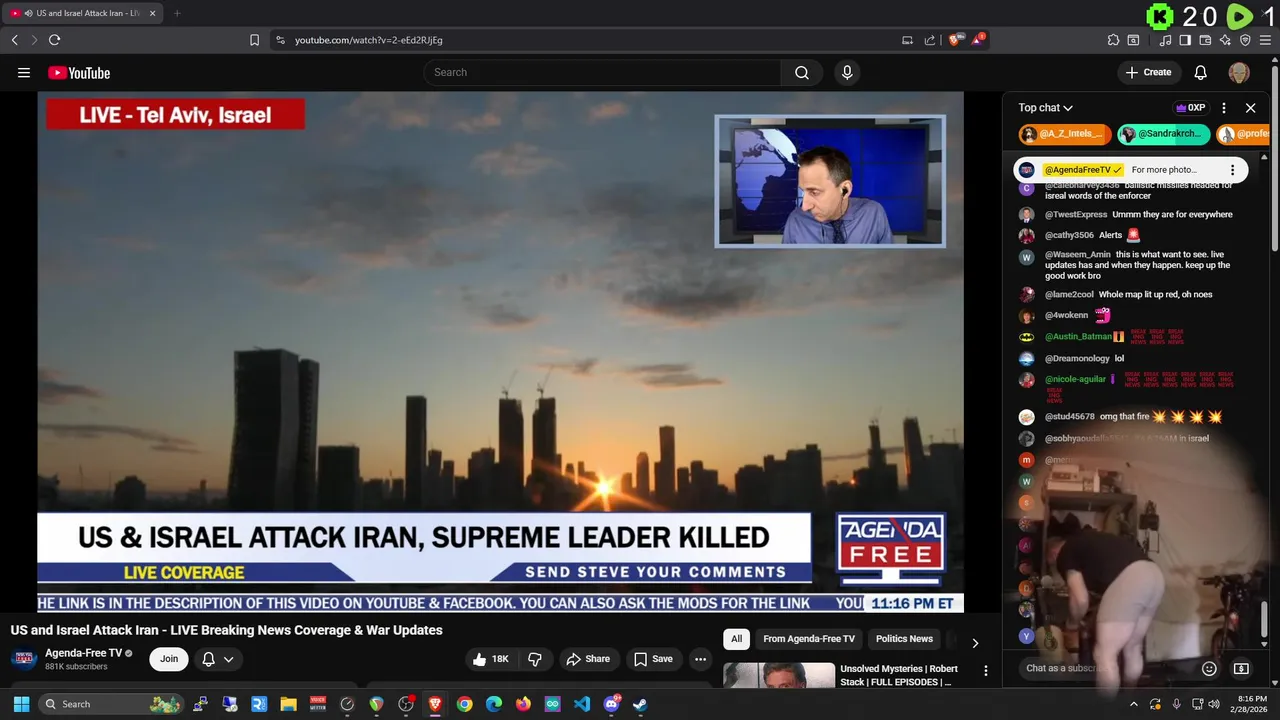Click the Unsolved Mysteries video title
The width and height of the screenshot is (1280, 720).
coord(899,675)
